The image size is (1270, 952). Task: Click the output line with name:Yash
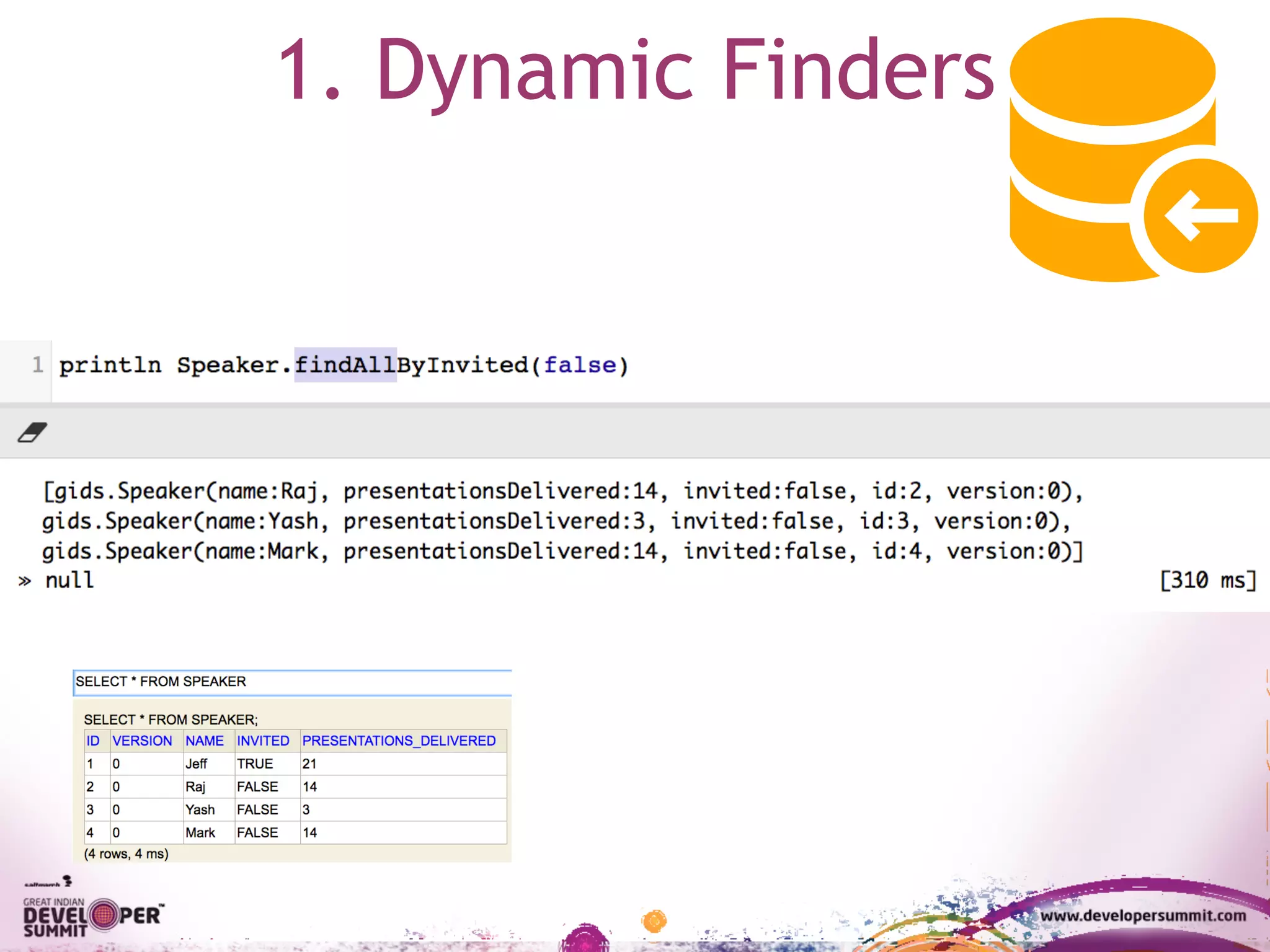click(x=557, y=521)
